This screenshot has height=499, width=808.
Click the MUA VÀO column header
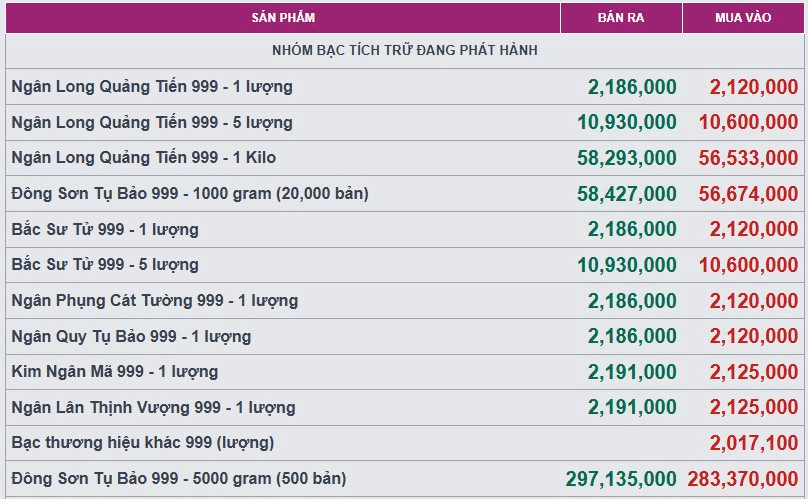[743, 18]
